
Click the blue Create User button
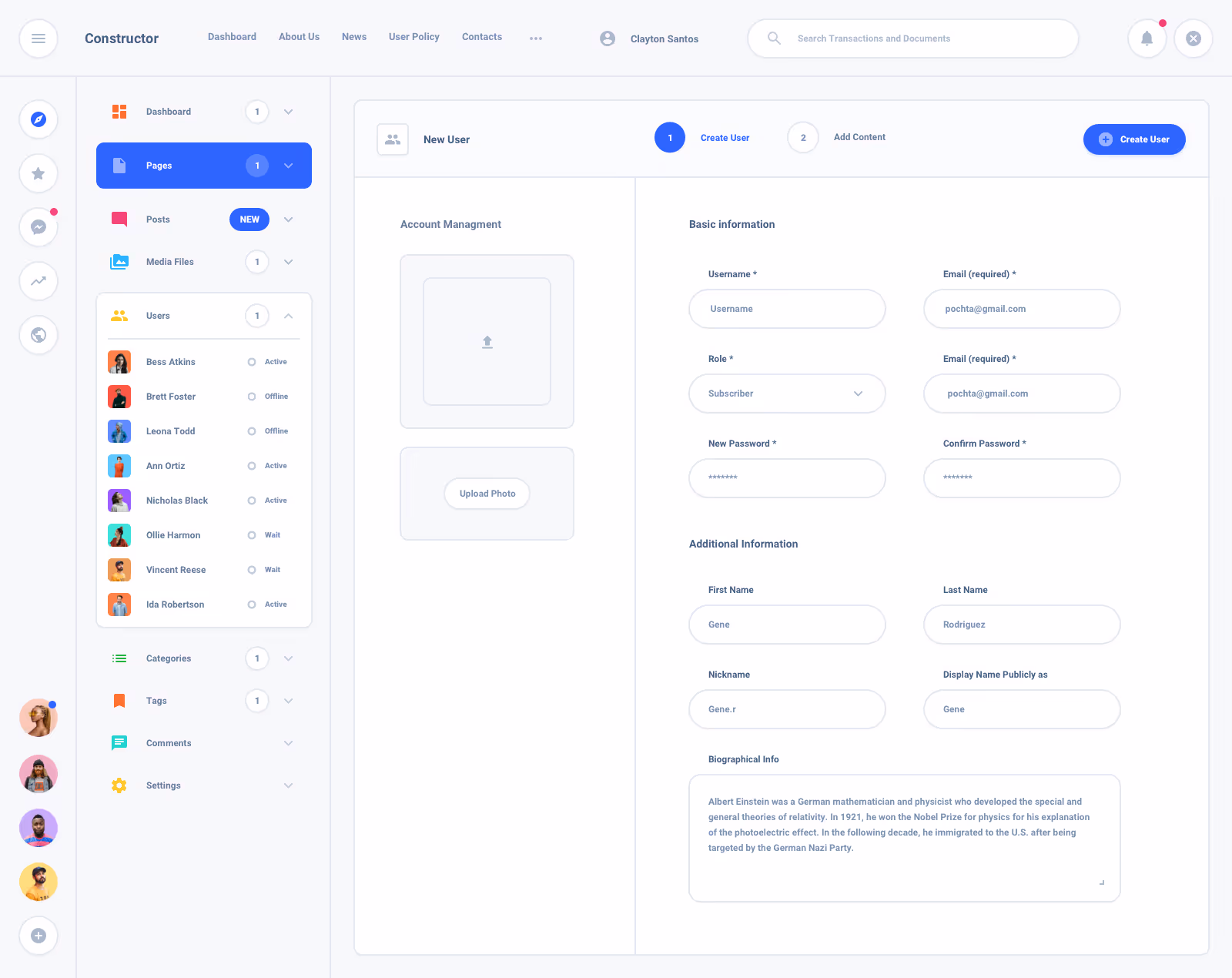tap(1134, 139)
